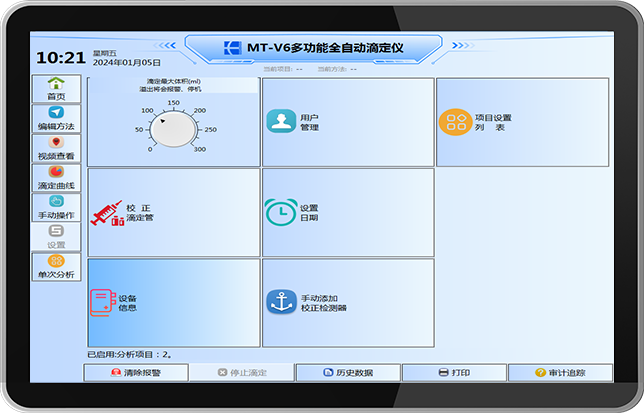
Task: Click the 打印 print button
Action: [x=454, y=372]
